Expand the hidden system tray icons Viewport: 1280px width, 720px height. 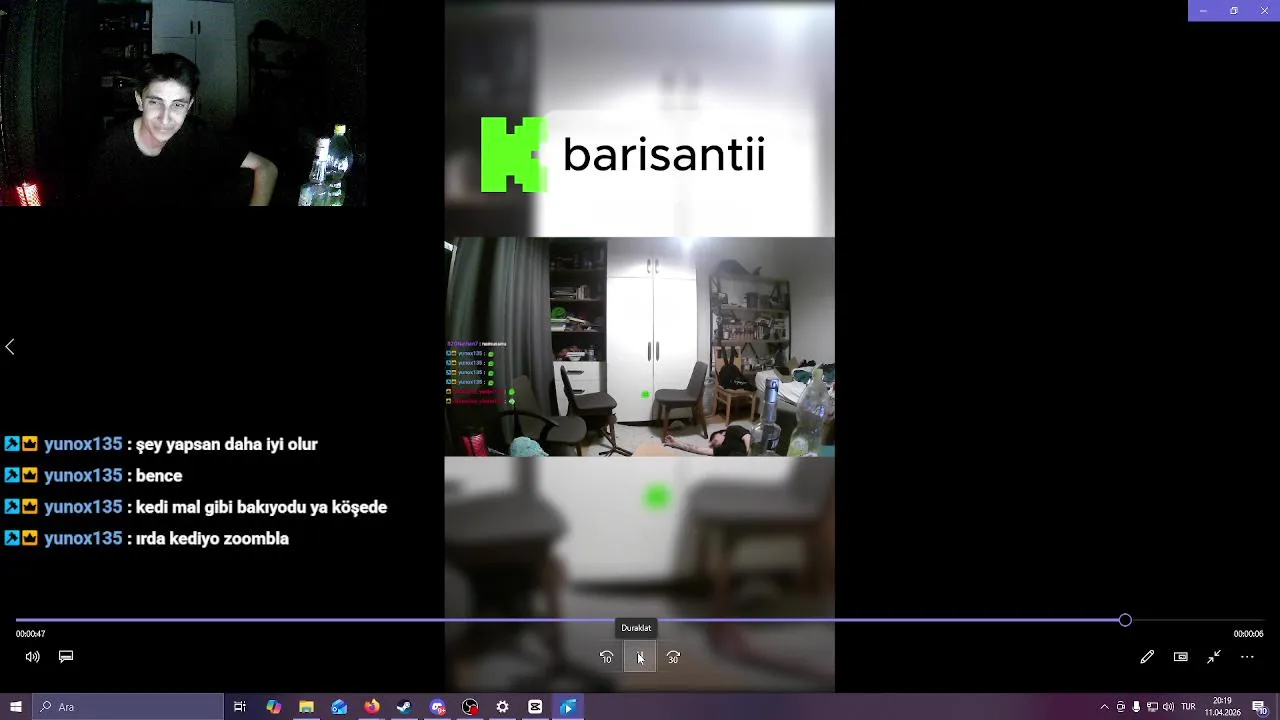[1104, 707]
